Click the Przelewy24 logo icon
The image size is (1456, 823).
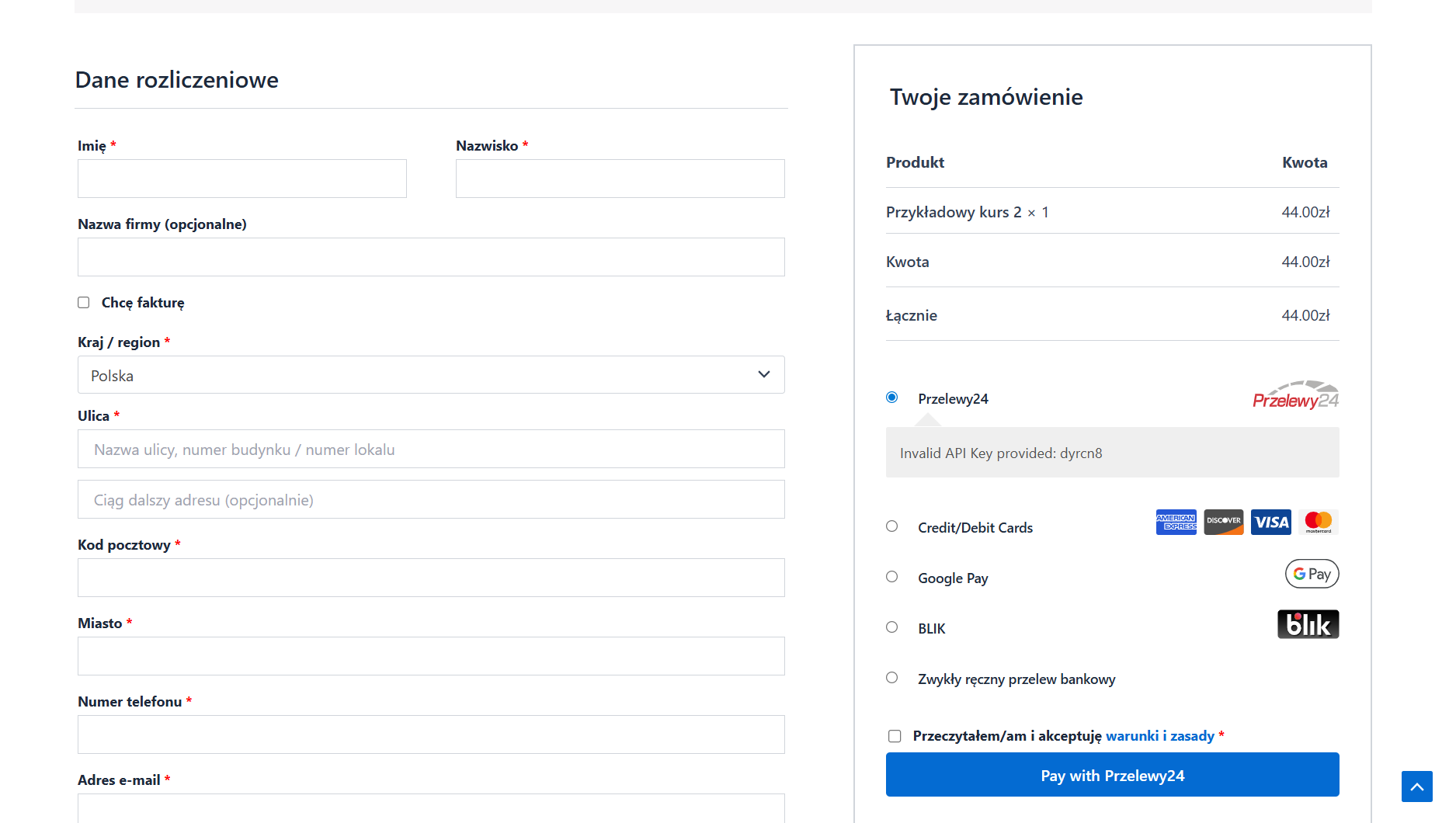[x=1295, y=395]
